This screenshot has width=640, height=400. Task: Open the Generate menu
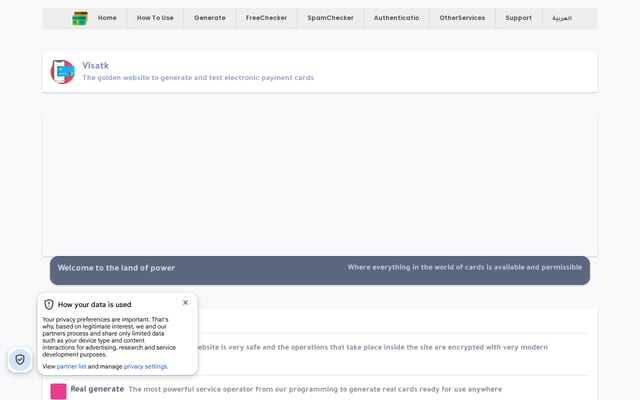click(x=210, y=18)
